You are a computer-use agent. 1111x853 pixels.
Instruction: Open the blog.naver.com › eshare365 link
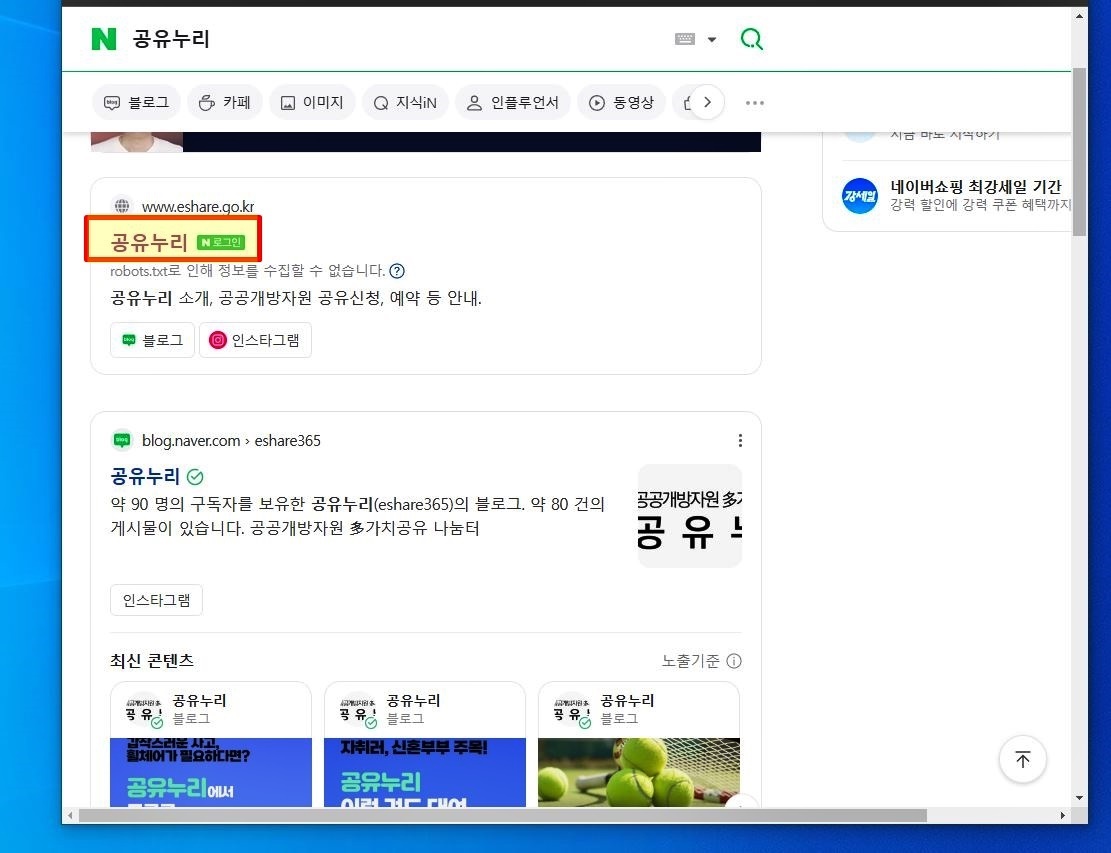coord(231,441)
